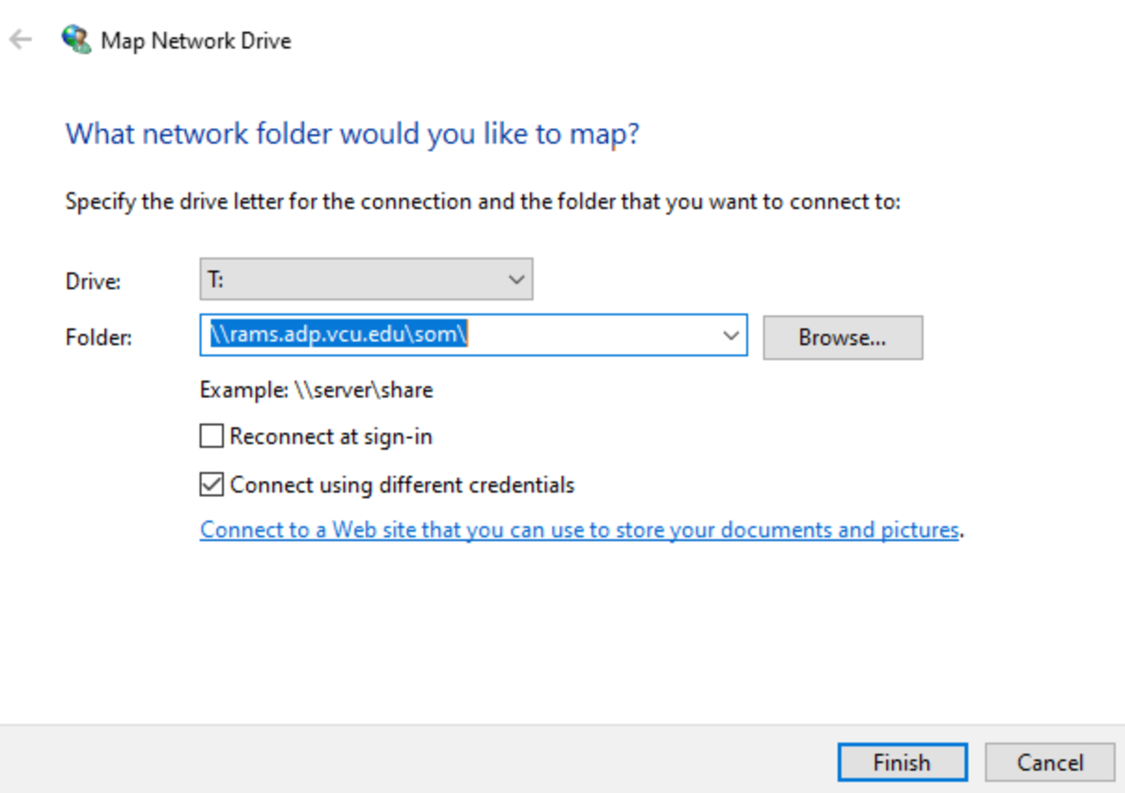Click inside the Folder path text field
This screenshot has height=793, width=1125.
(590, 337)
